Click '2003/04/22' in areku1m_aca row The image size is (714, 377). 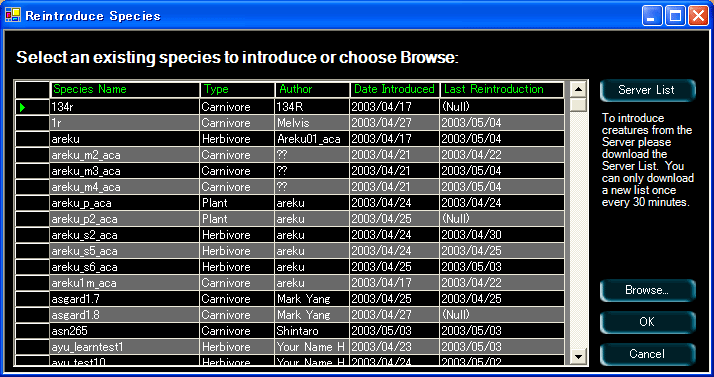point(502,283)
